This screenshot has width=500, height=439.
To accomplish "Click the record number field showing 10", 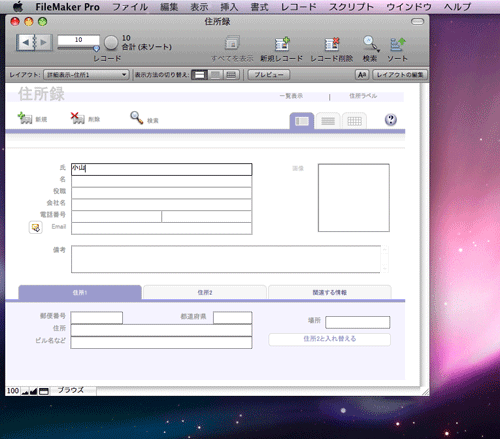I will click(x=78, y=40).
